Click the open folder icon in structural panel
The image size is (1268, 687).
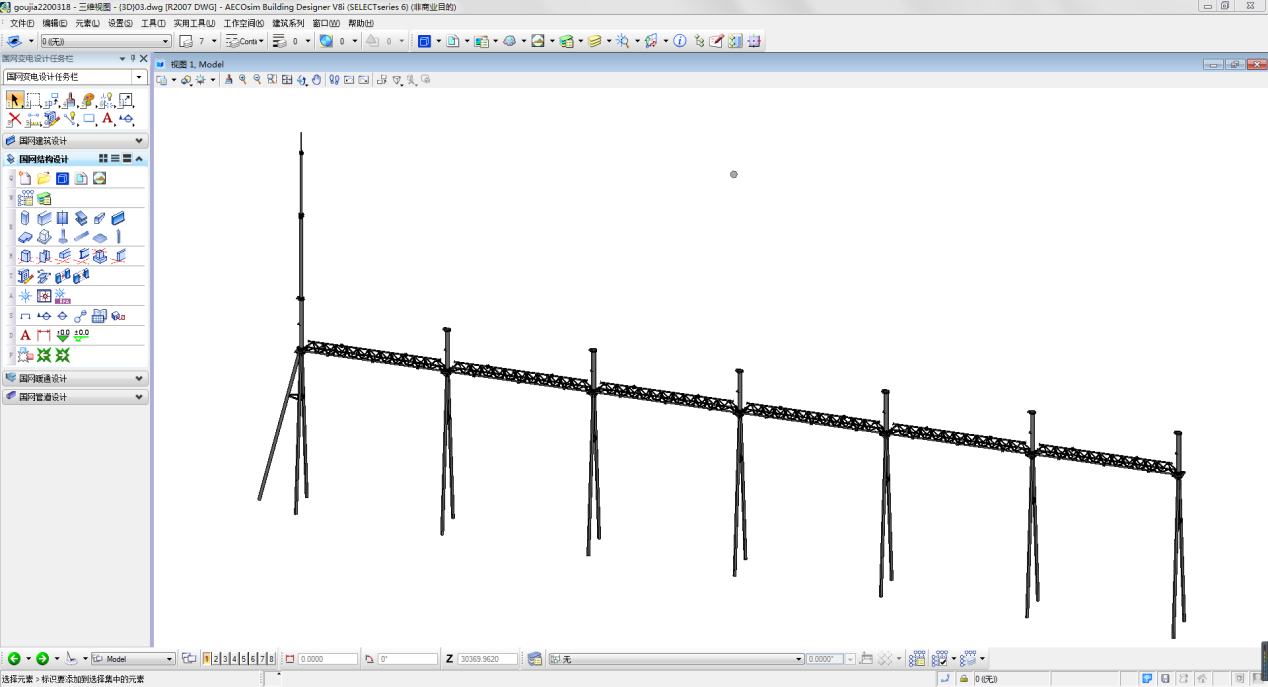(x=44, y=179)
